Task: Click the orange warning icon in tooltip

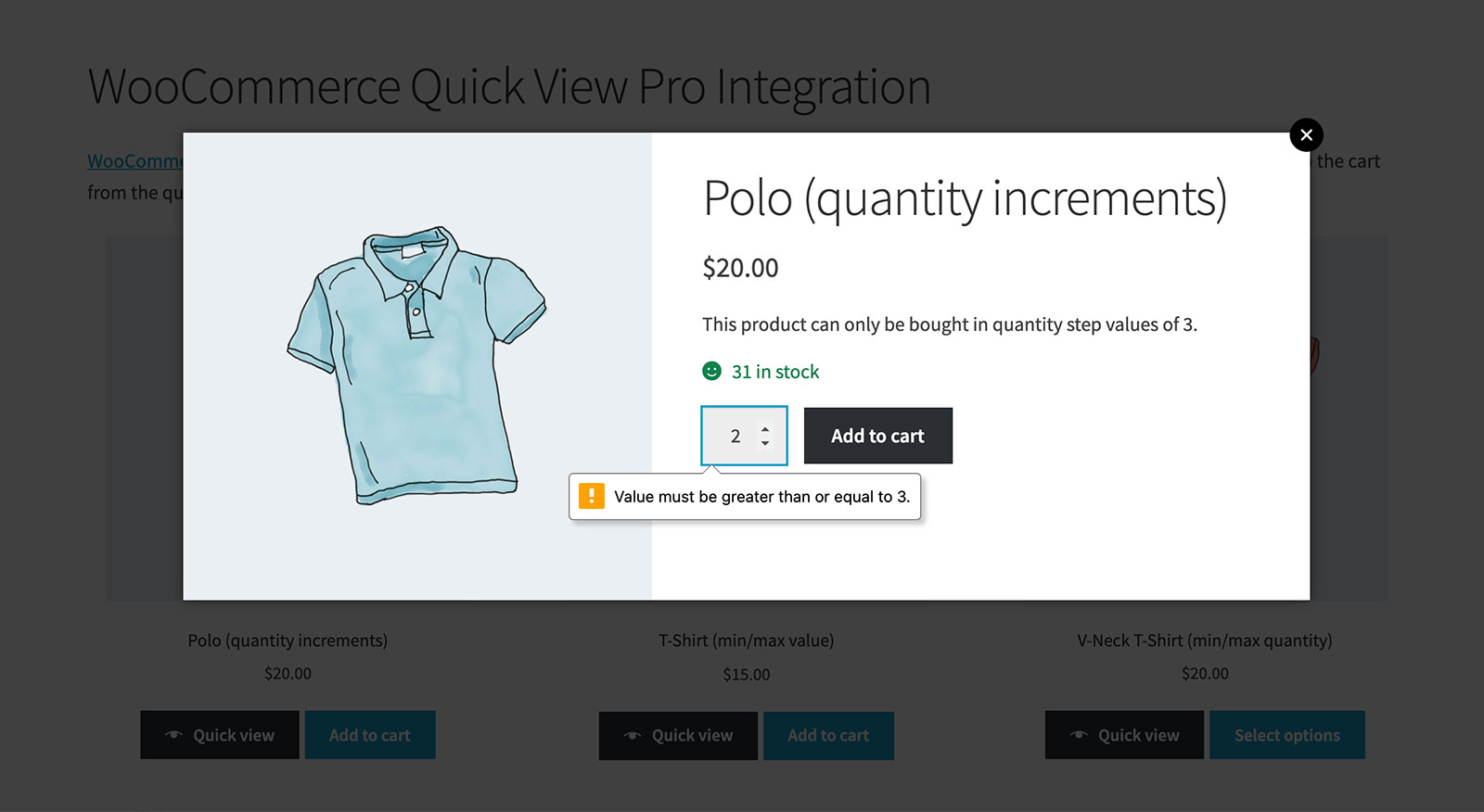Action: pos(591,496)
